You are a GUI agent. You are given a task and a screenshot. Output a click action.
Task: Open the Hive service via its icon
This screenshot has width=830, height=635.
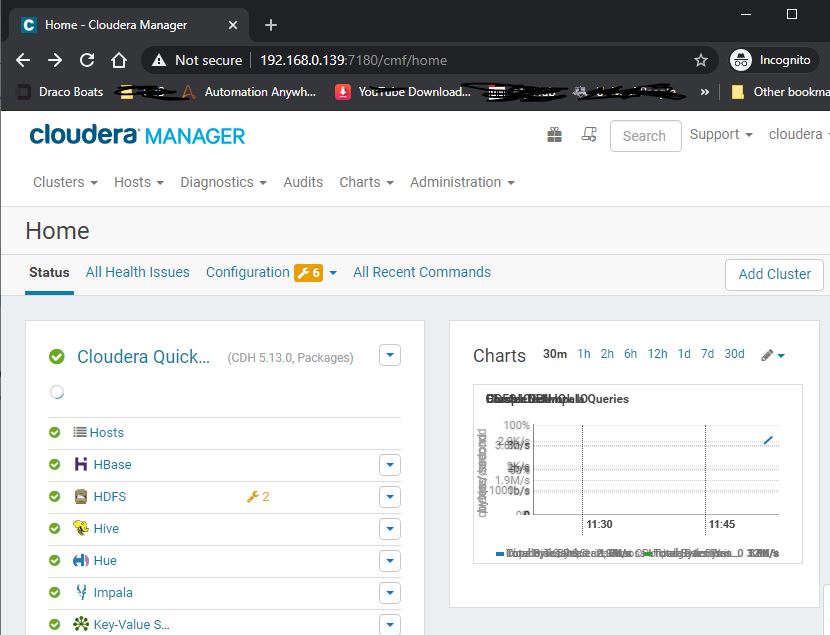[80, 528]
